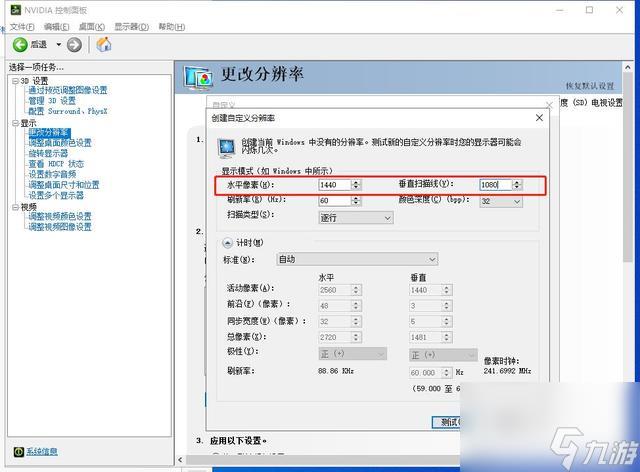Click the System Information icon
640x472 pixels.
click(x=19, y=451)
